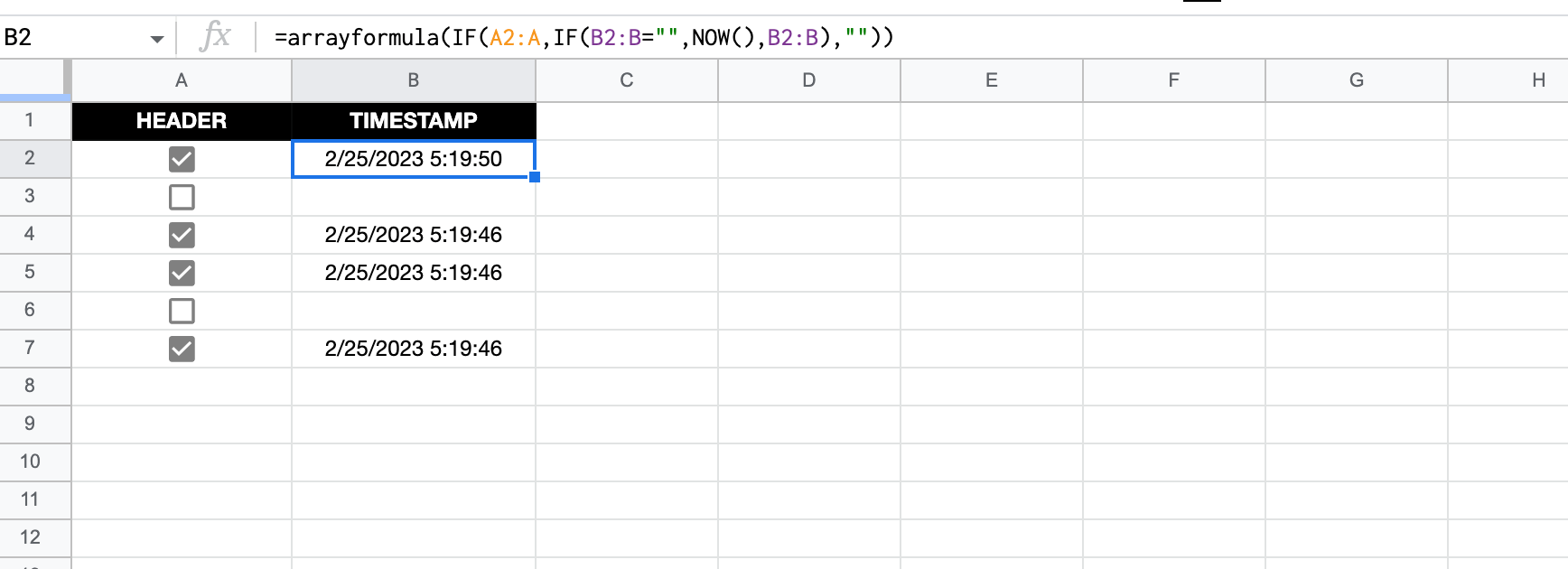1568x569 pixels.
Task: Select the timestamp cell in row 4
Action: tap(414, 235)
